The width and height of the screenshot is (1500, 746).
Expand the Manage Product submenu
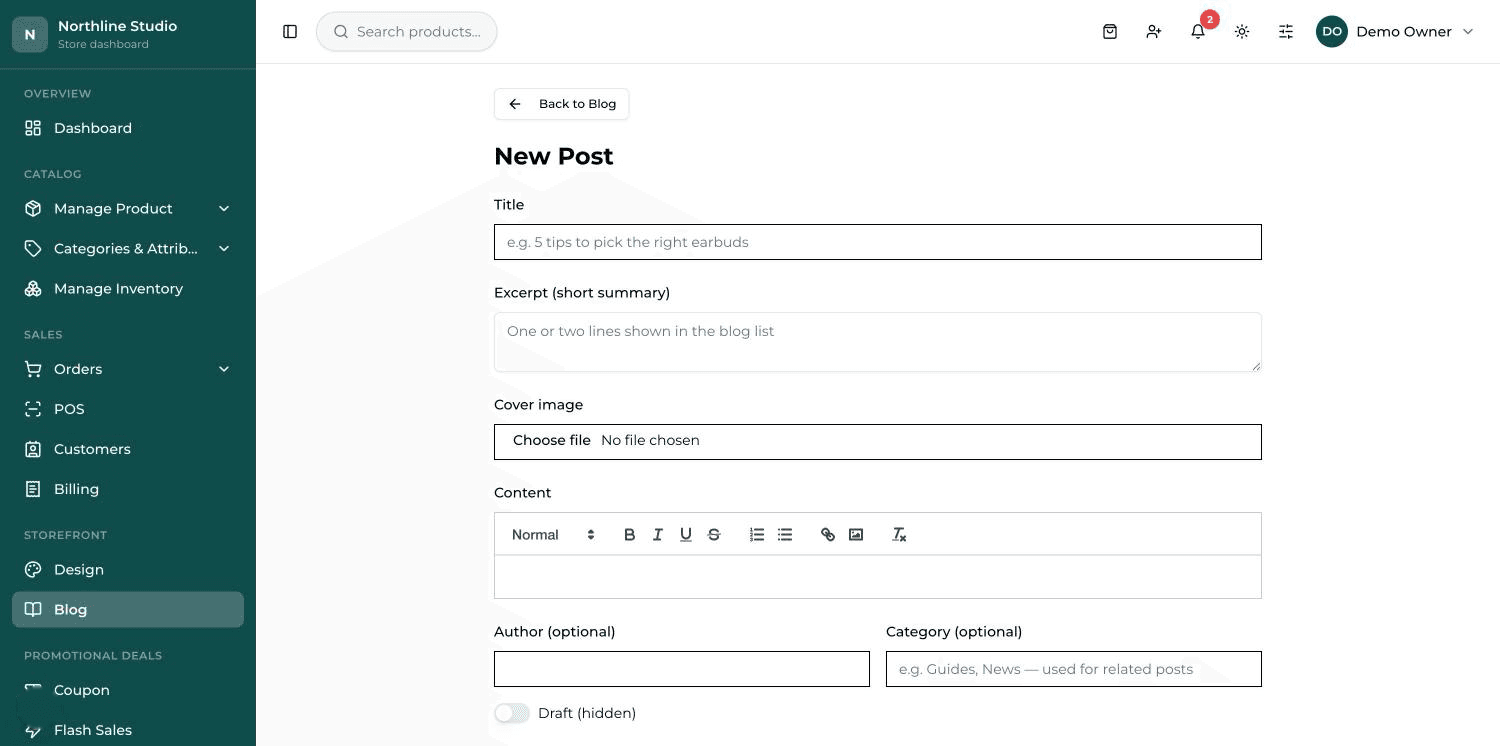[224, 209]
